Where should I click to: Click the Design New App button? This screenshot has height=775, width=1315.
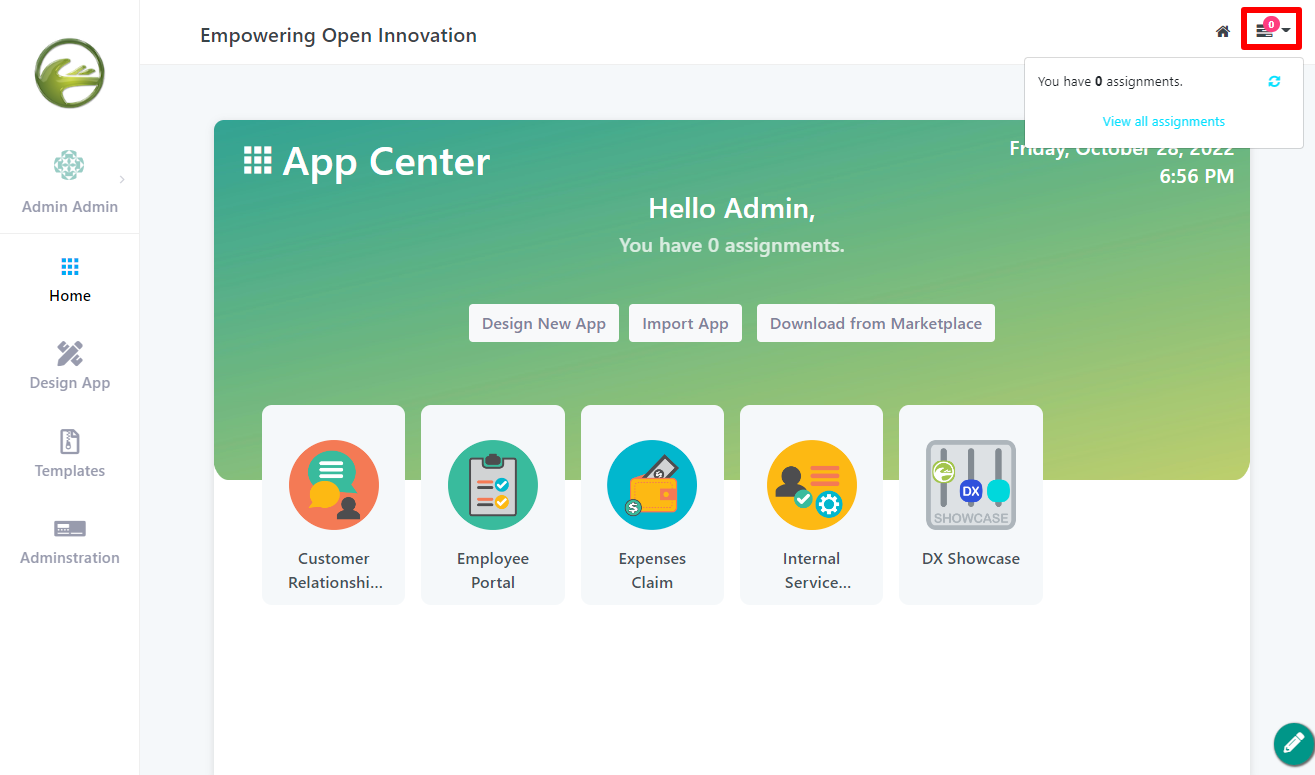544,323
